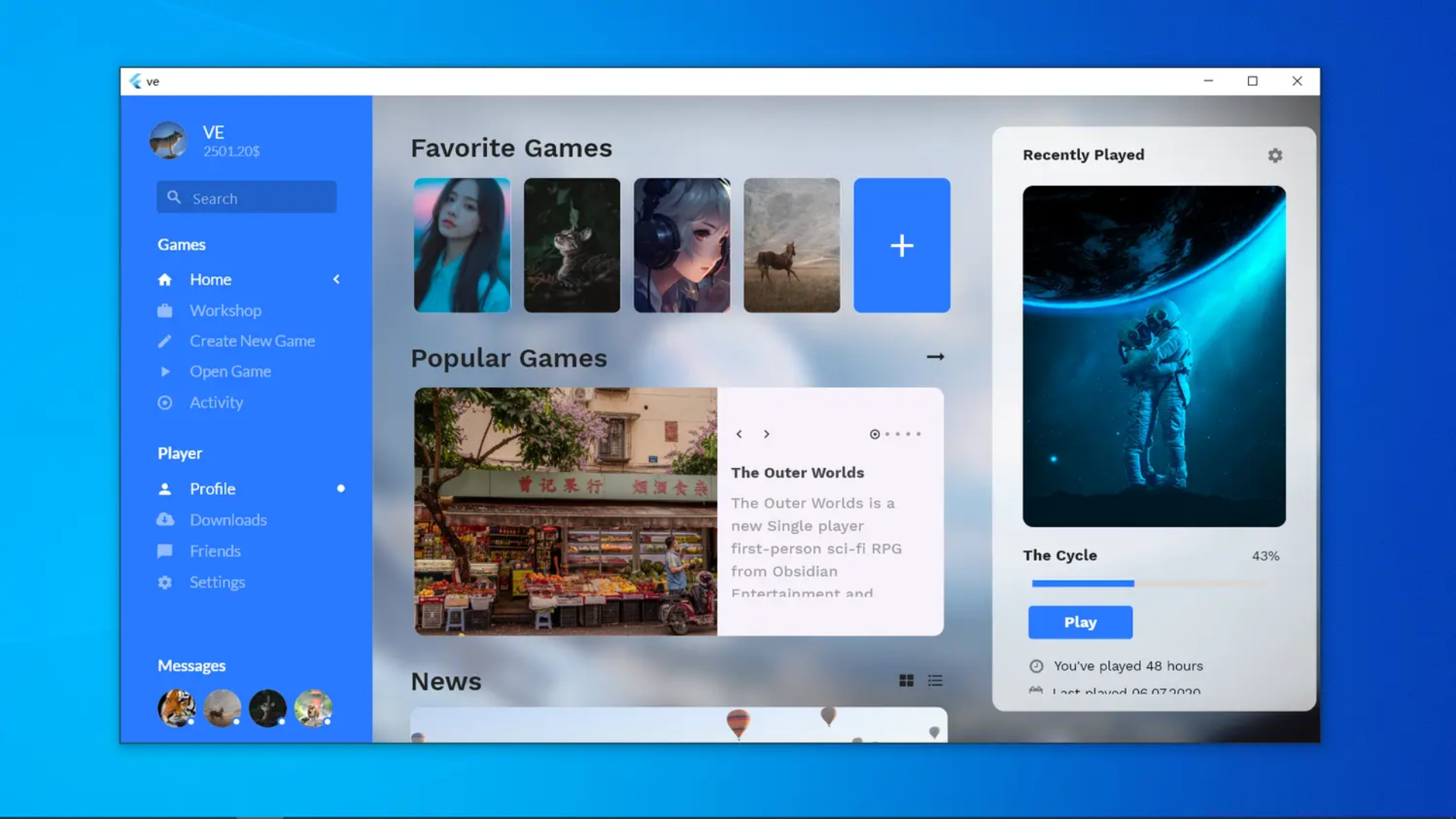Collapse Home item with left chevron
This screenshot has width=1456, height=819.
click(x=337, y=280)
